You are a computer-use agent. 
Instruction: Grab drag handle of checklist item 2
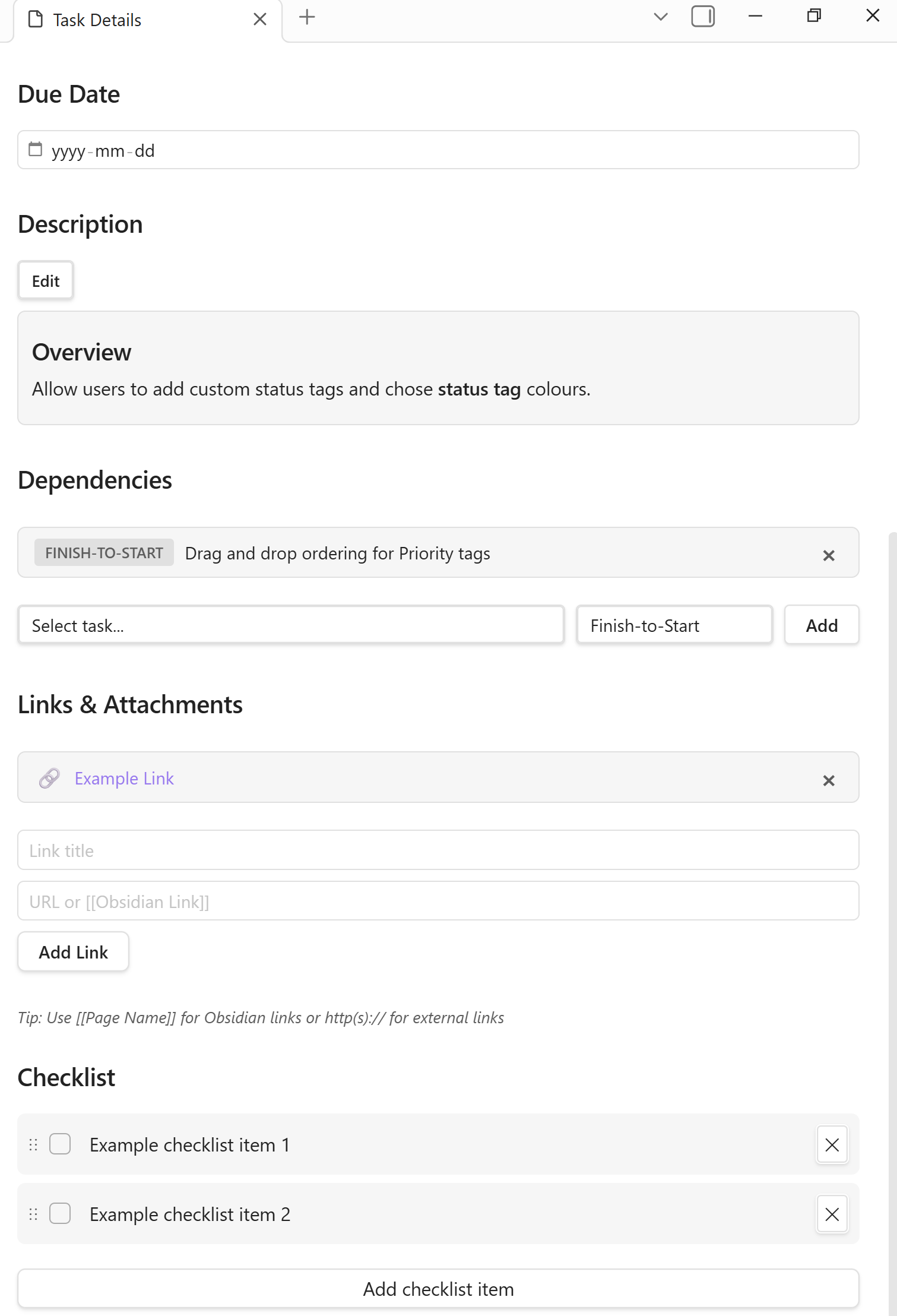click(x=33, y=1214)
